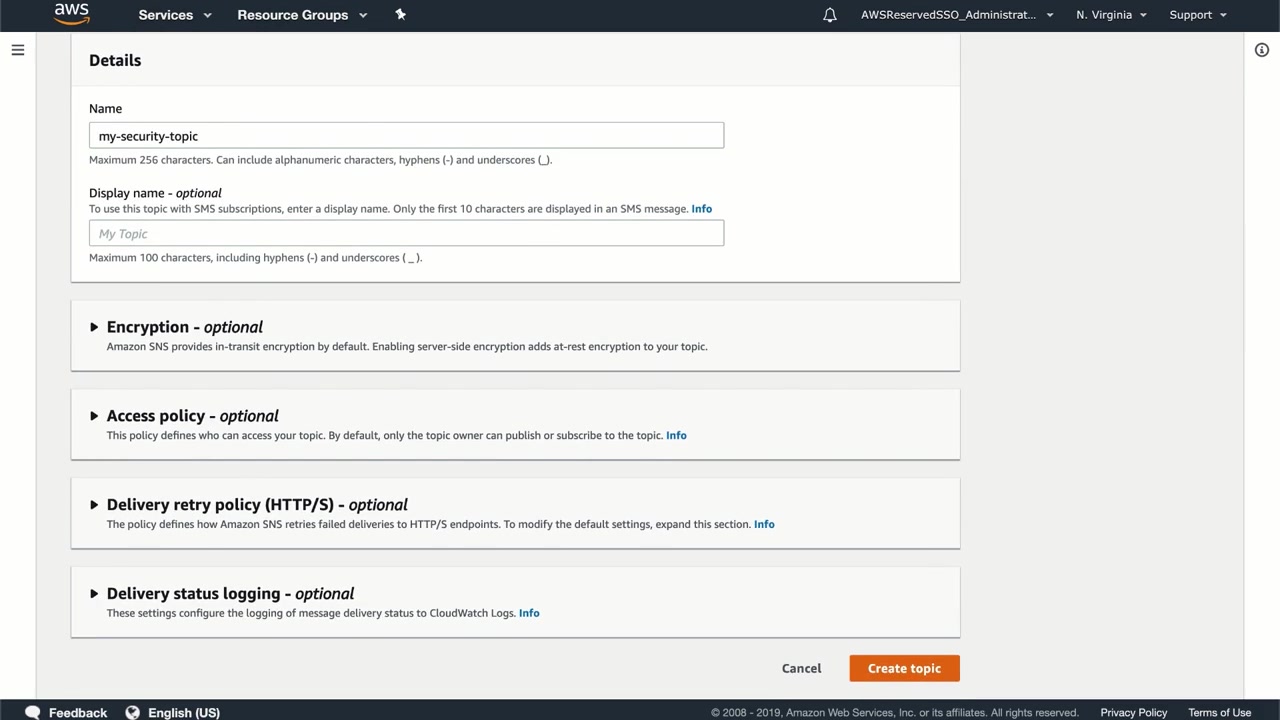Click the globe language icon
This screenshot has height=720, width=1280.
tap(133, 712)
